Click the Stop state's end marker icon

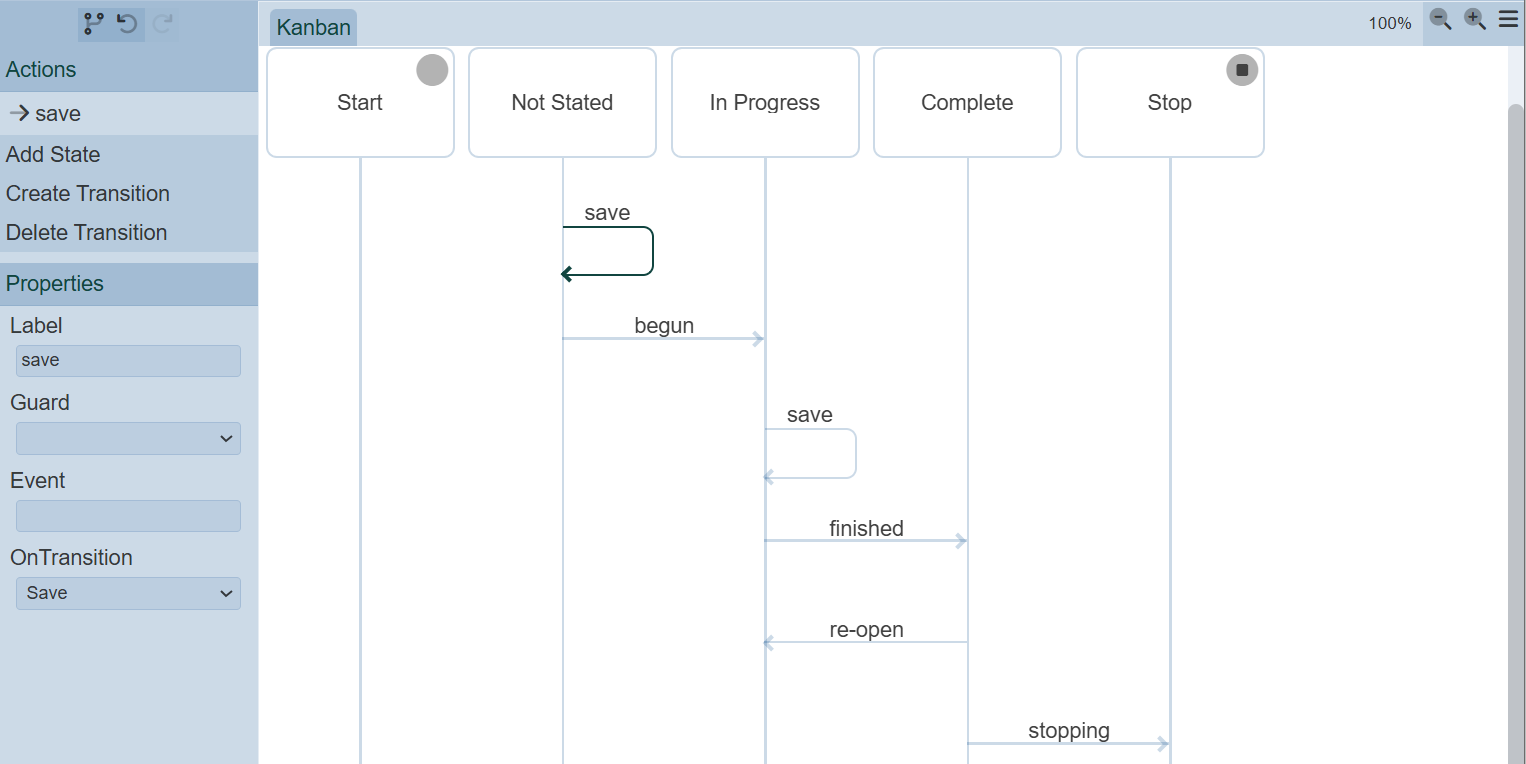[1242, 70]
